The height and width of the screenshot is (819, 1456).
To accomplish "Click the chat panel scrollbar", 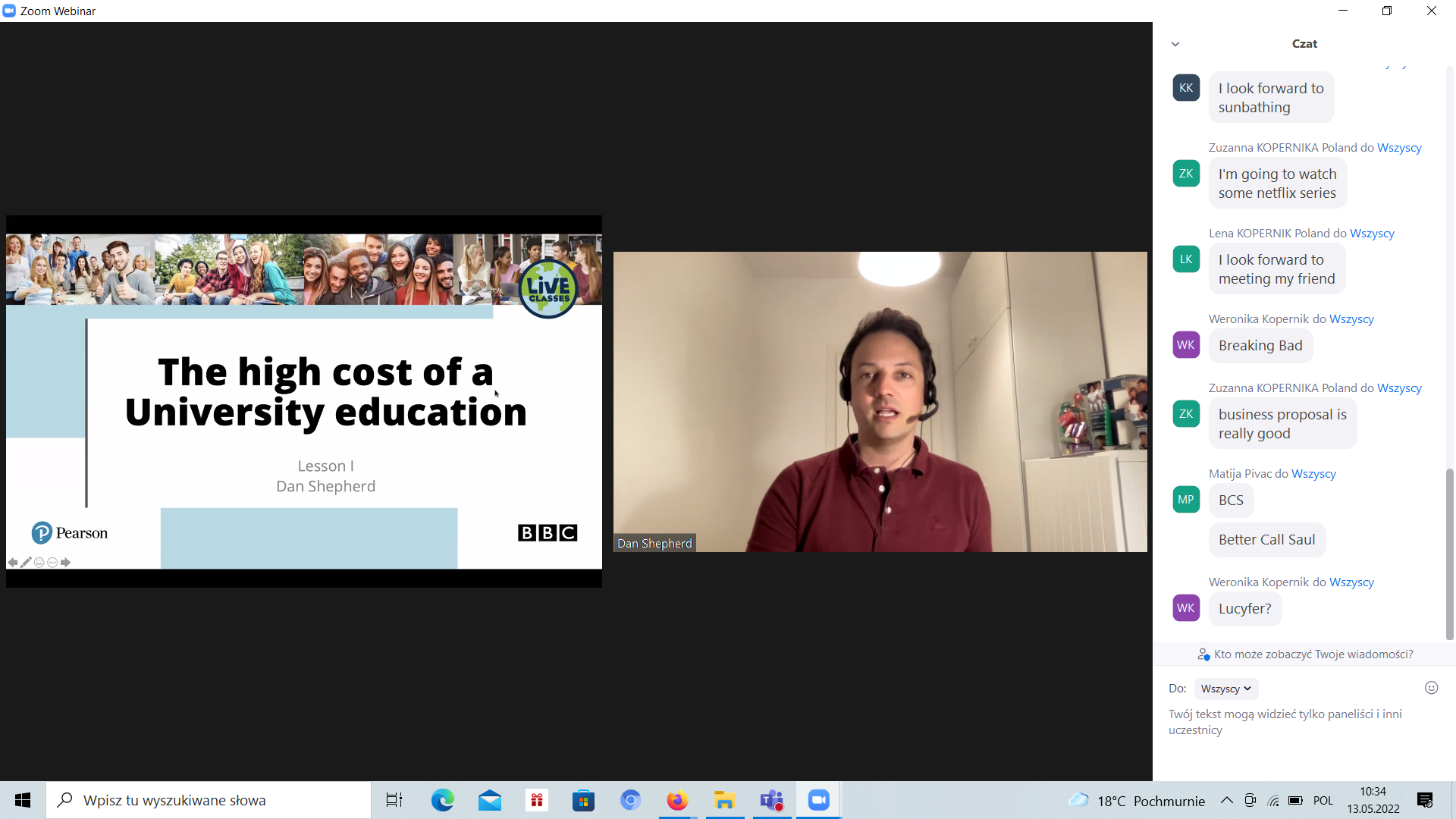I will (1449, 554).
